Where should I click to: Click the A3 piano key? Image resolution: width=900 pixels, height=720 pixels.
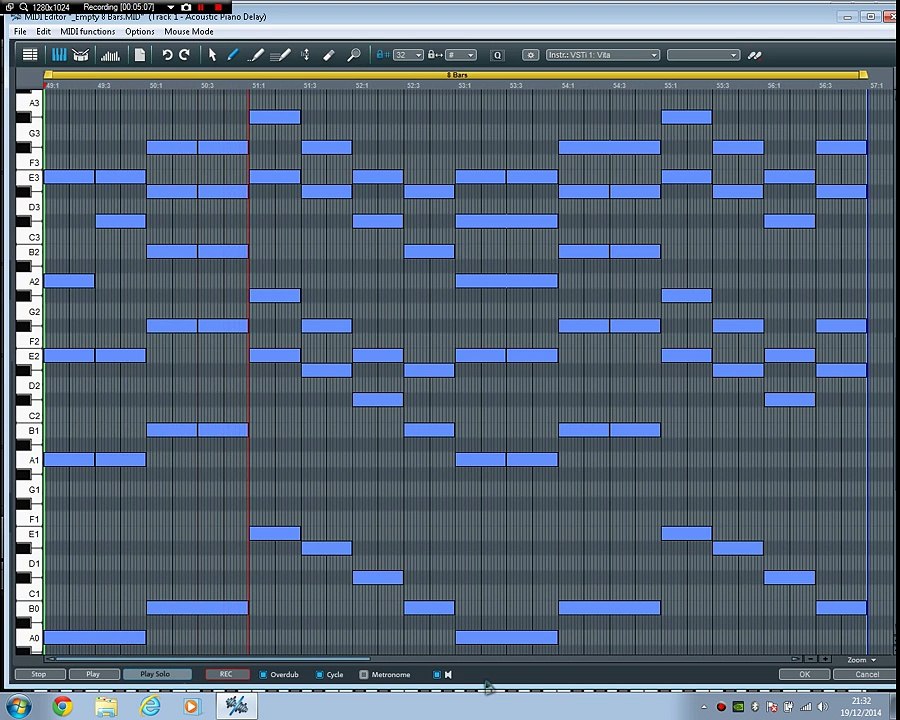pos(29,103)
